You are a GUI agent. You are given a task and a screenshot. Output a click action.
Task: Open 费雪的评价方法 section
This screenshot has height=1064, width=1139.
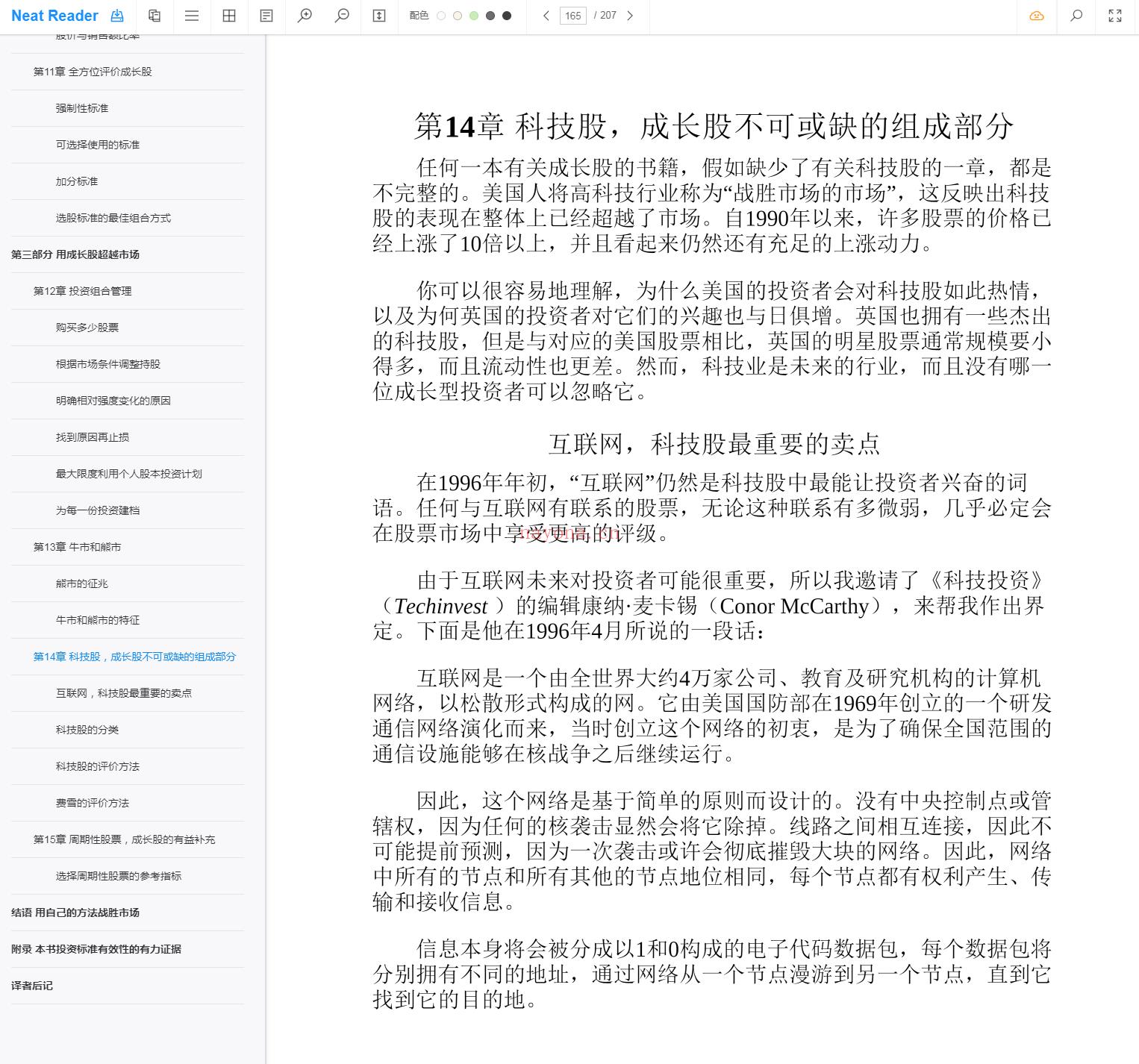(93, 803)
